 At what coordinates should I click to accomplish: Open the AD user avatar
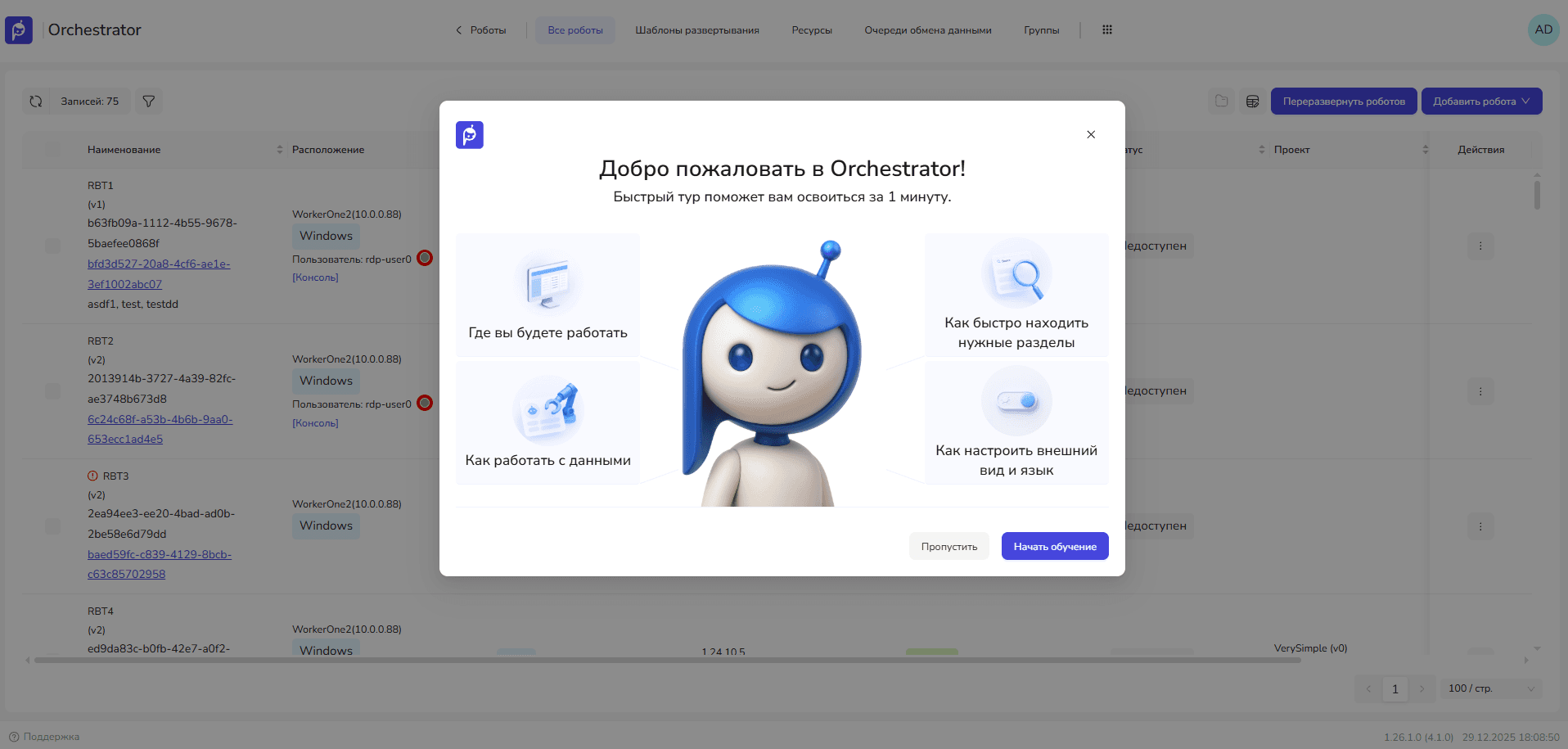point(1543,30)
